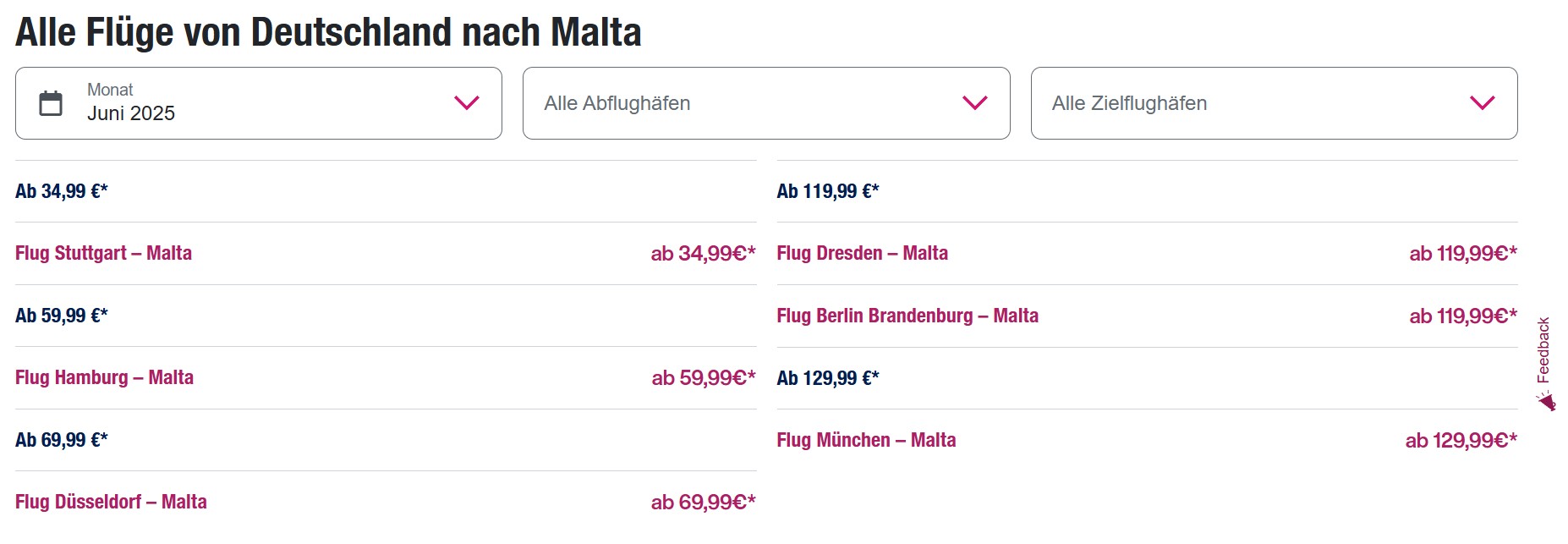Click the ab 119,99€ Berlin Brandenburg price
Image resolution: width=1568 pixels, height=544 pixels.
coord(1463,316)
